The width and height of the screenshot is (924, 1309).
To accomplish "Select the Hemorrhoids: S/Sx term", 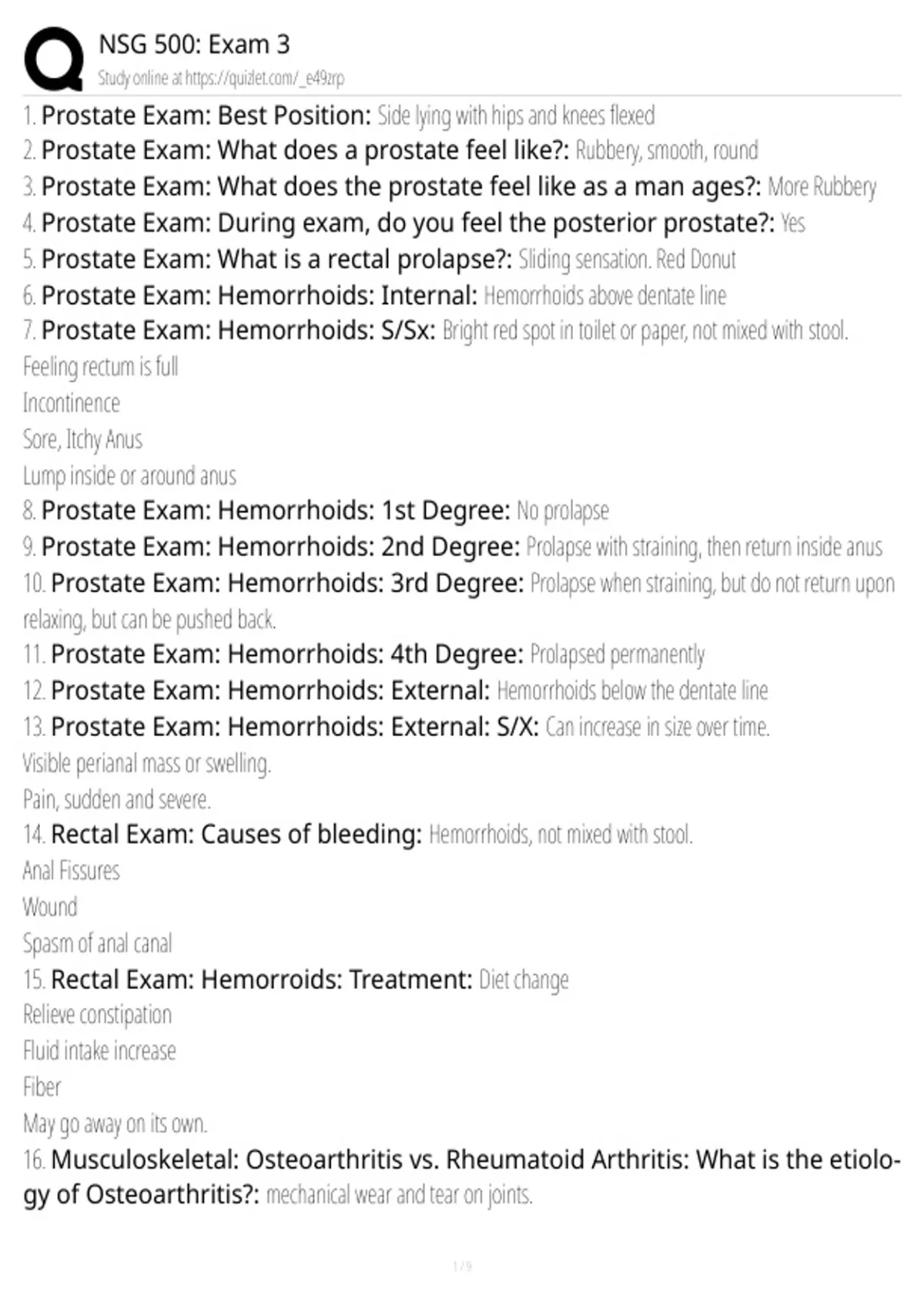I will coord(239,330).
